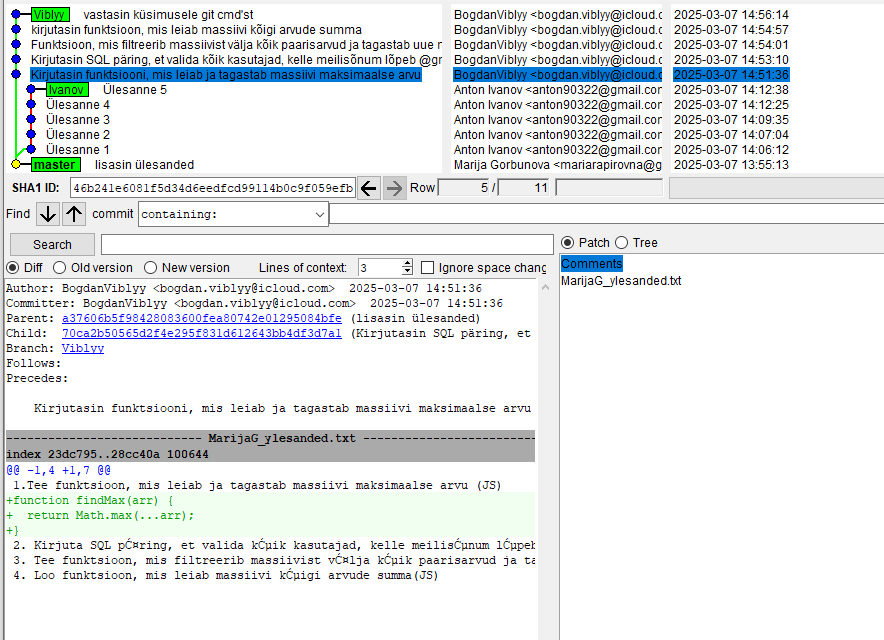This screenshot has height=640, width=884.
Task: Open parent commit link a37606b5f98428083600
Action: pos(201,318)
